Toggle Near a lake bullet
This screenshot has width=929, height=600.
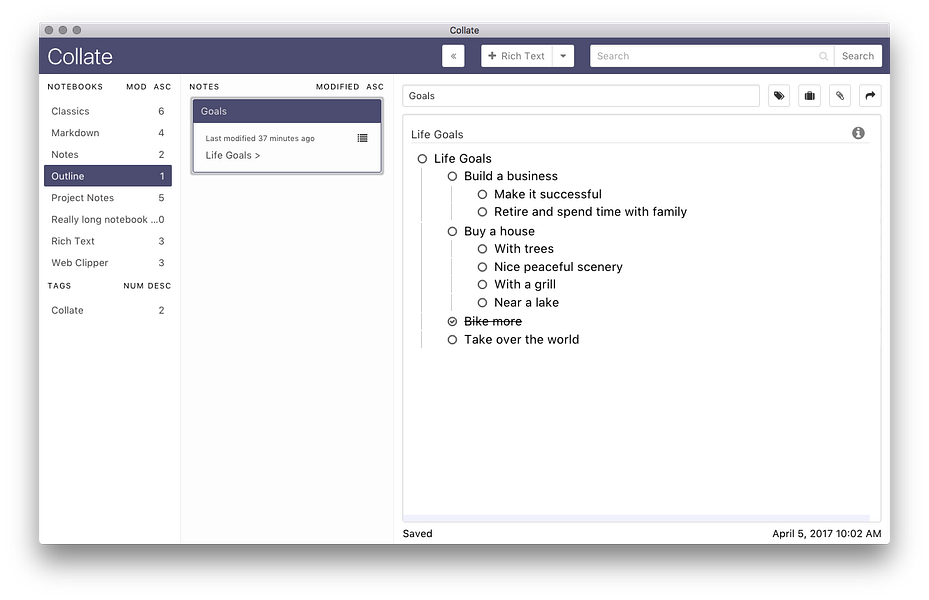(482, 302)
